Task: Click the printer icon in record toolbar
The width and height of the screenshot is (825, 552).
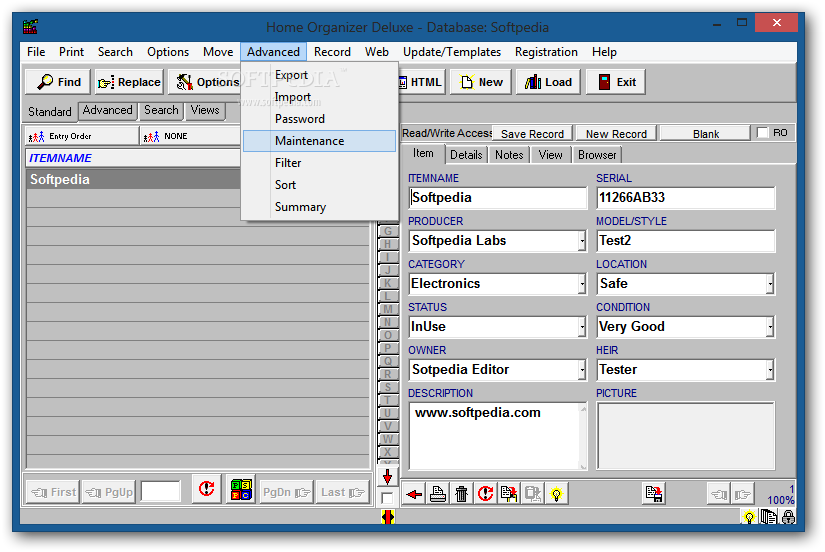Action: 438,494
